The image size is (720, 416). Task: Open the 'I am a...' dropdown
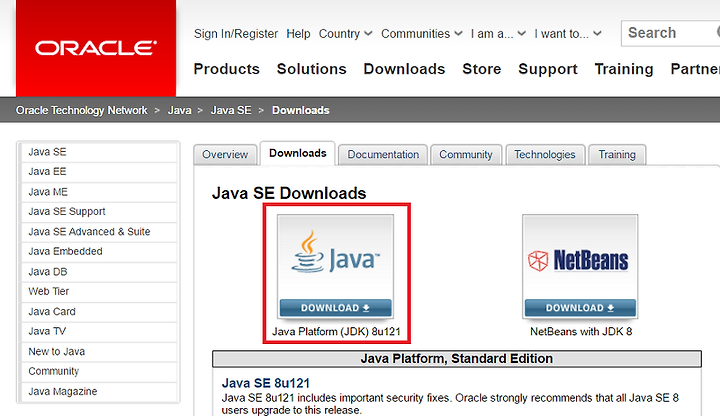point(498,34)
